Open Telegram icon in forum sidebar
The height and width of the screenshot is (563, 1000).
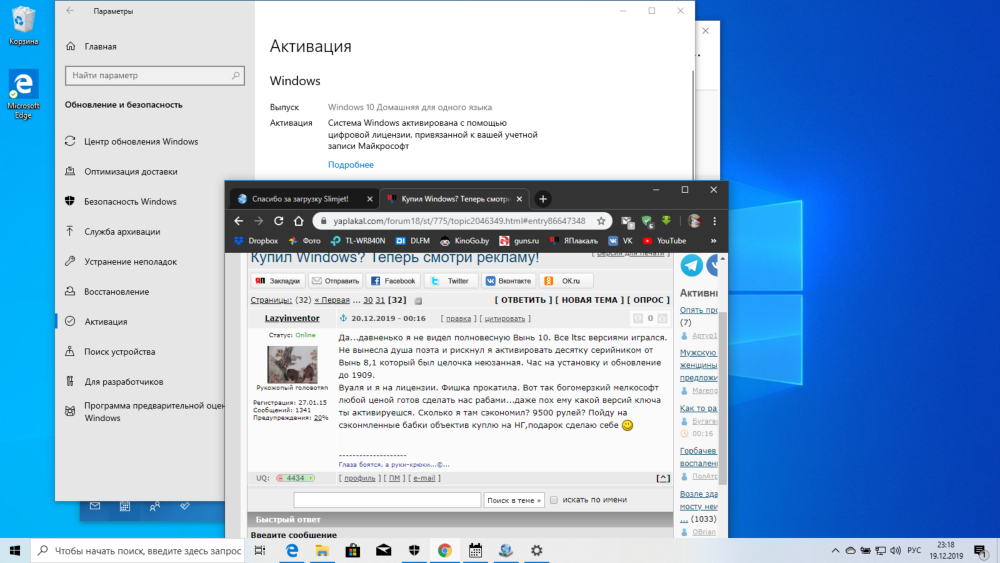click(691, 265)
